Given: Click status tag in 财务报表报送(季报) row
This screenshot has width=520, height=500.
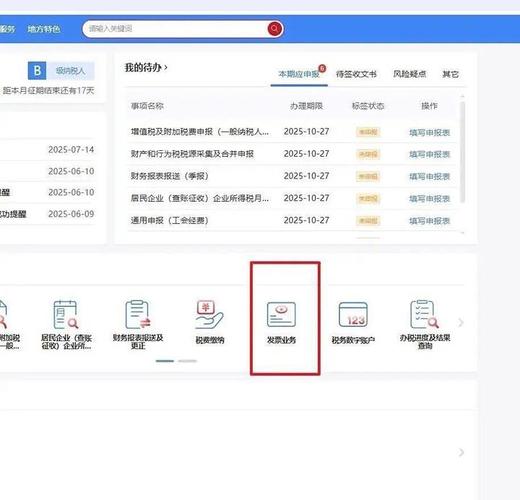Looking at the screenshot, I should (368, 176).
